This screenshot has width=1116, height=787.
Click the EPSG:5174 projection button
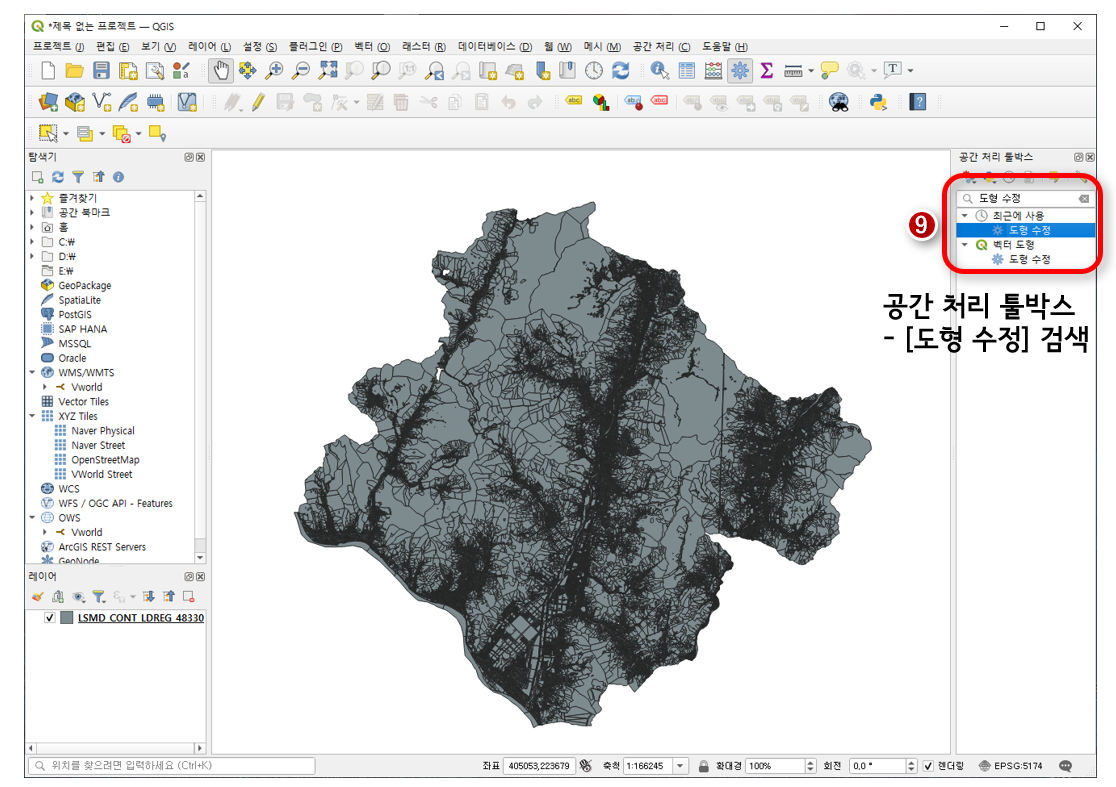point(1011,766)
